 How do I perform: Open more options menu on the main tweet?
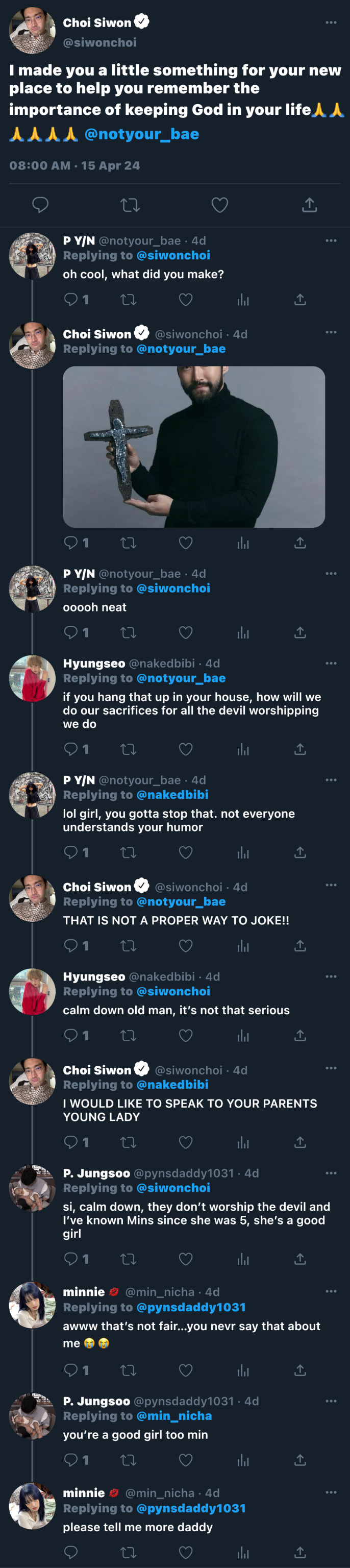point(331,22)
